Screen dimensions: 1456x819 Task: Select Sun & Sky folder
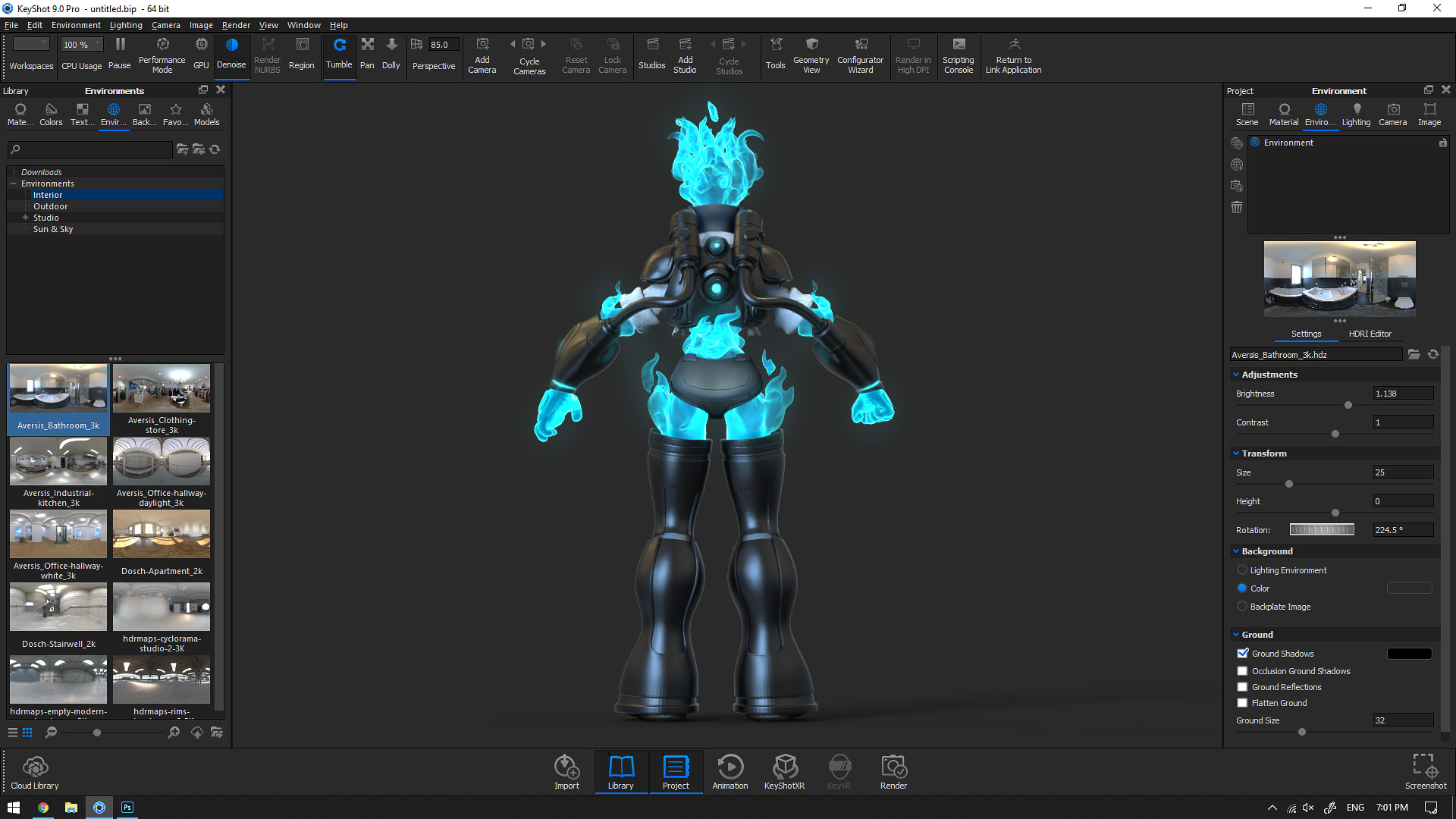tap(53, 229)
